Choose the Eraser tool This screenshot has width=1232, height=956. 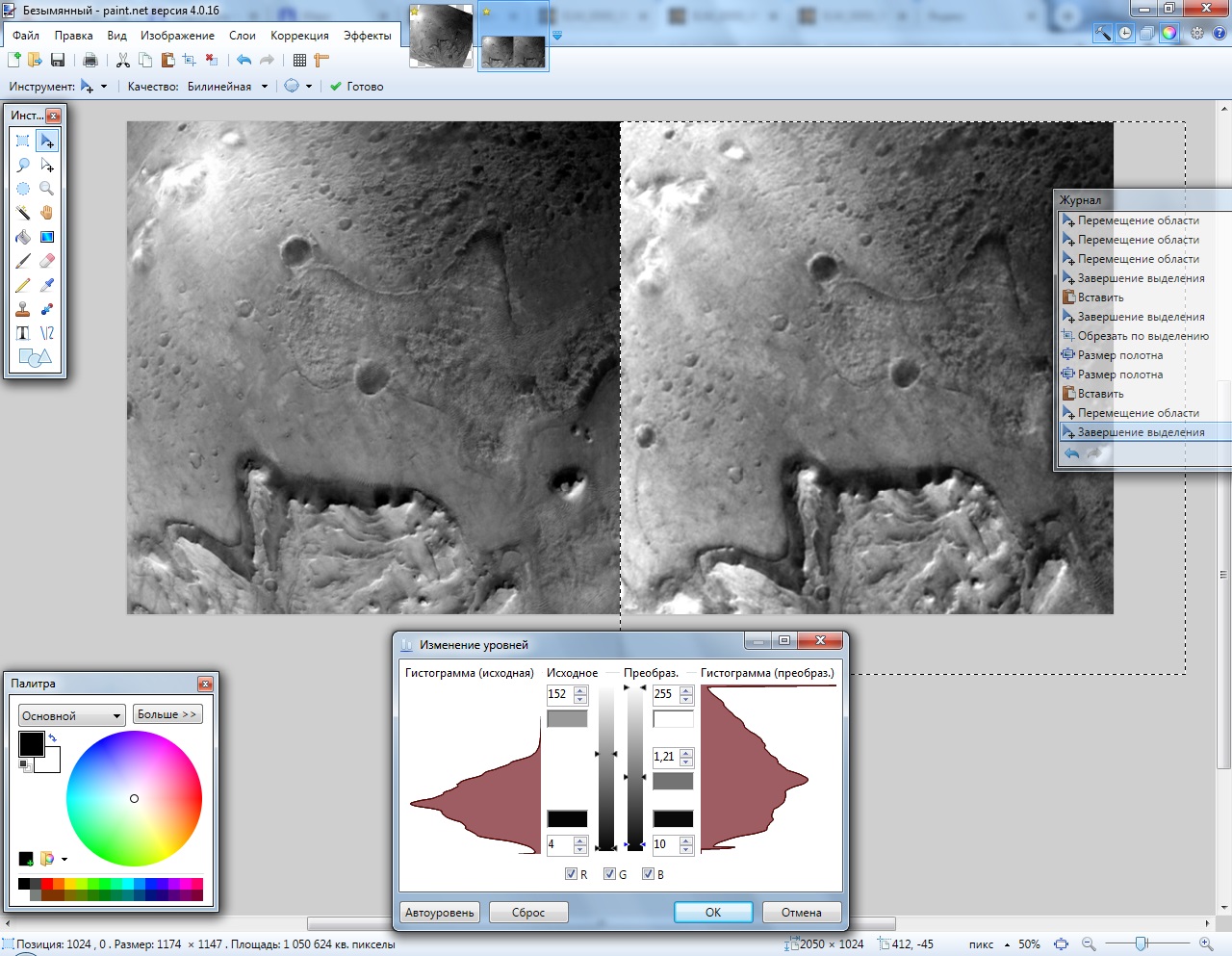point(46,261)
